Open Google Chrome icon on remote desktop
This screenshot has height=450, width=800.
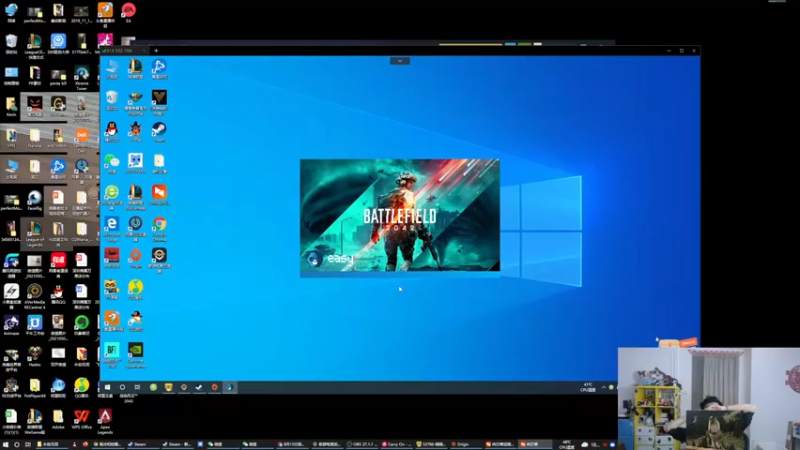click(x=159, y=226)
